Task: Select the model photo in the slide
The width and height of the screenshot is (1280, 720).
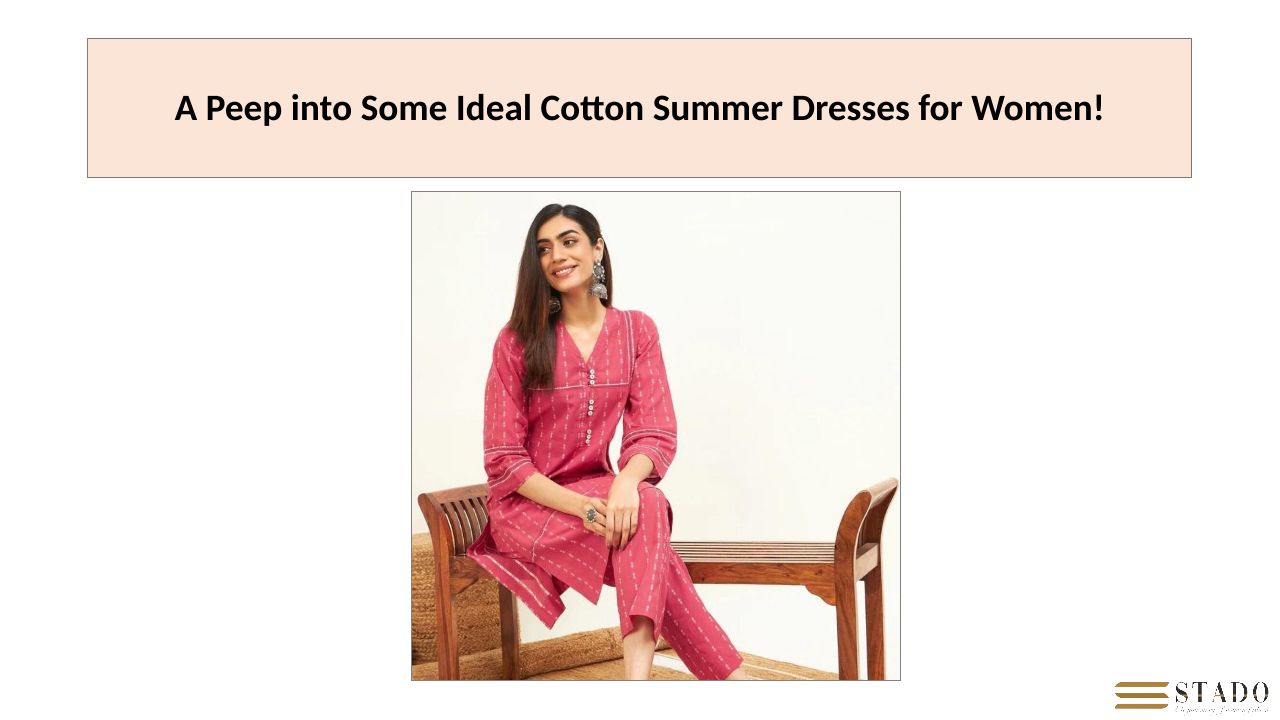Action: (656, 436)
